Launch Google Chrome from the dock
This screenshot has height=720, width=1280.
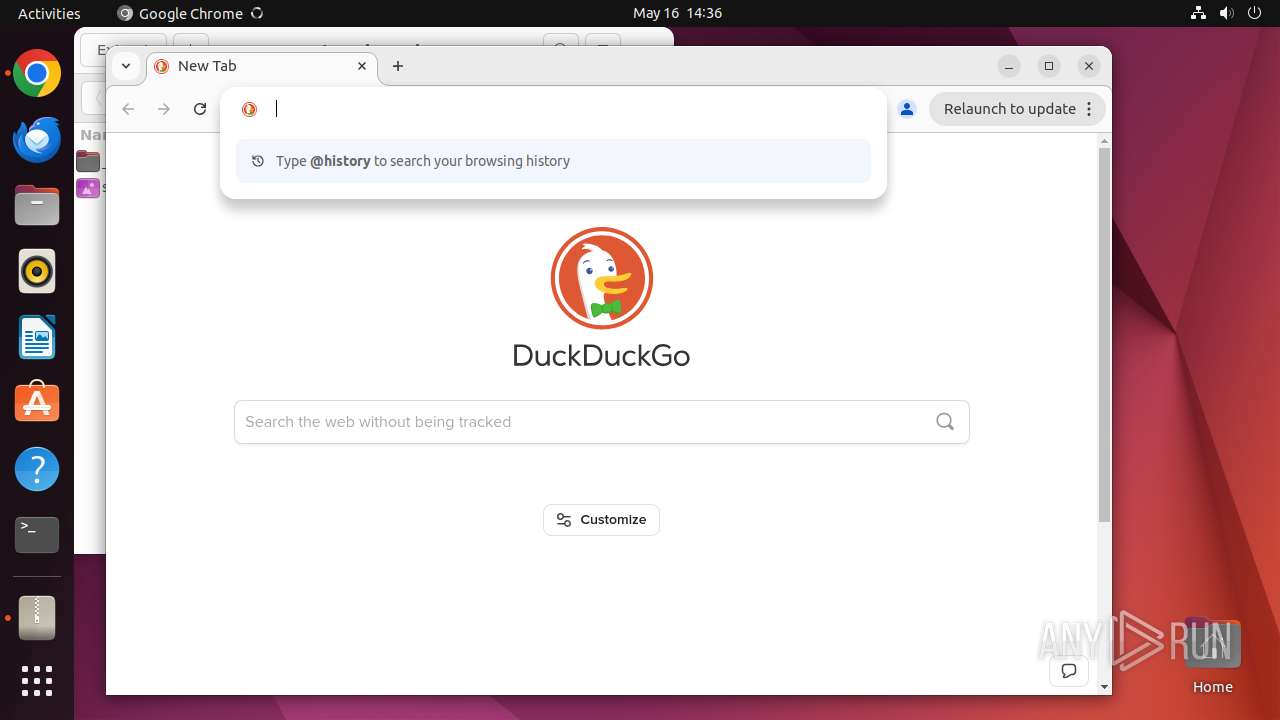pyautogui.click(x=37, y=73)
